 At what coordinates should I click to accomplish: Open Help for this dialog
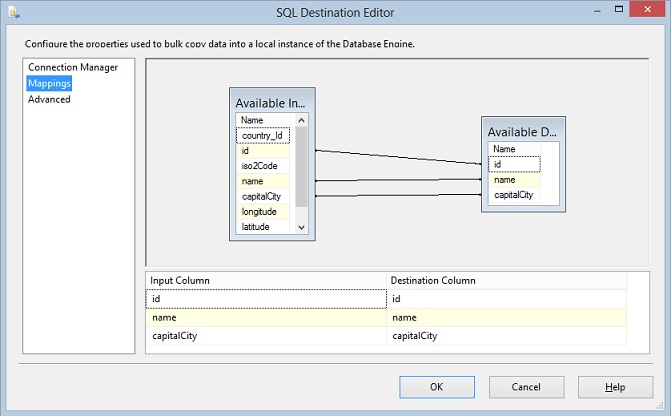(x=615, y=387)
